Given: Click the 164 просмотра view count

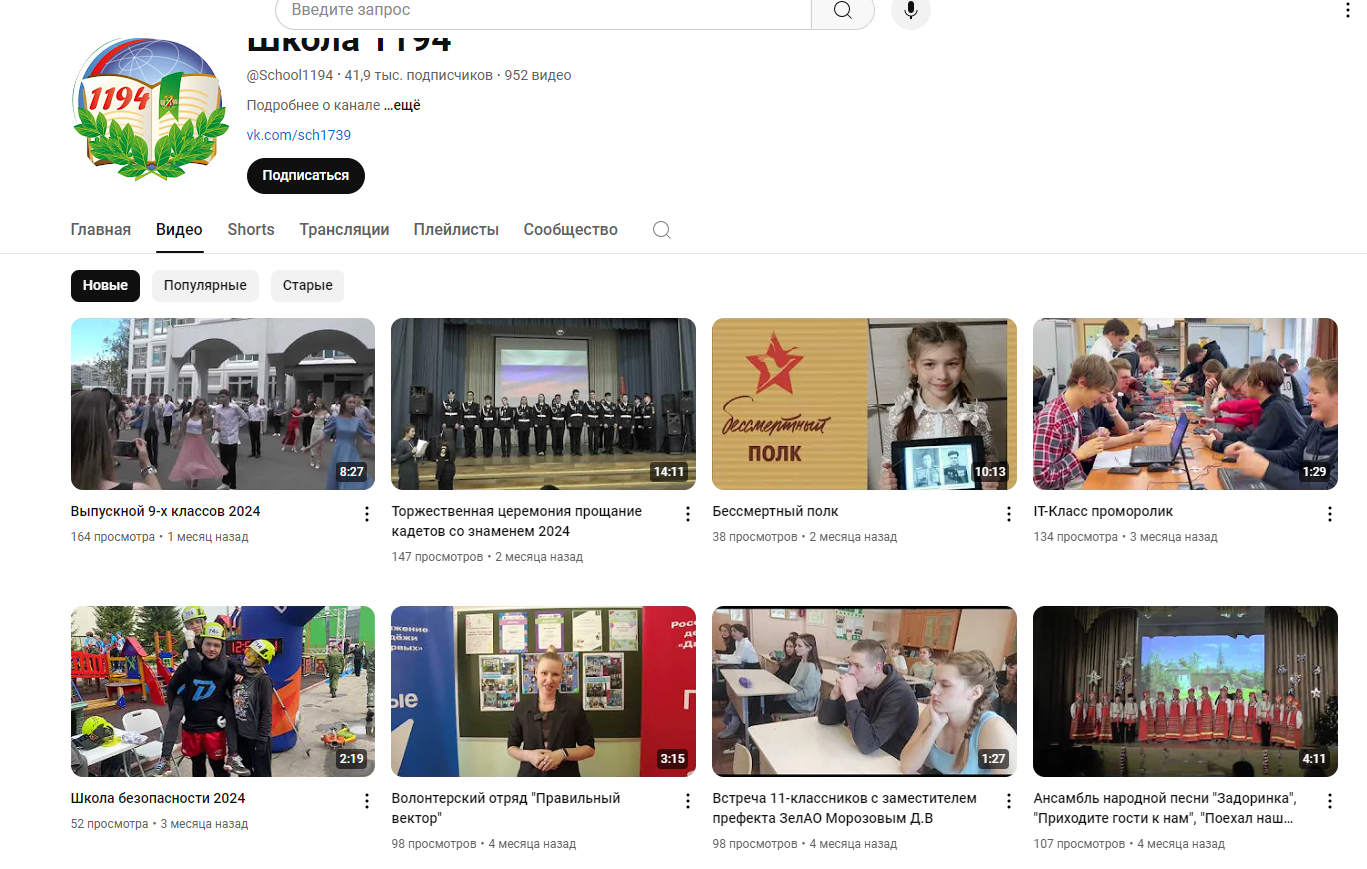Looking at the screenshot, I should tap(113, 537).
